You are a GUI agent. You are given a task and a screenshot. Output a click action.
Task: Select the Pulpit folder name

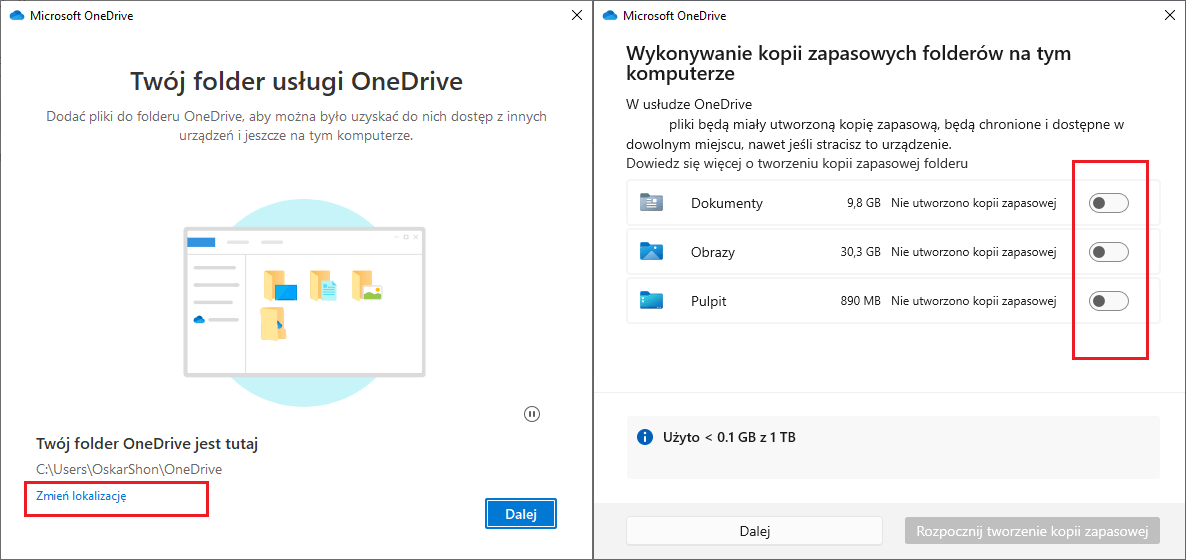(709, 301)
